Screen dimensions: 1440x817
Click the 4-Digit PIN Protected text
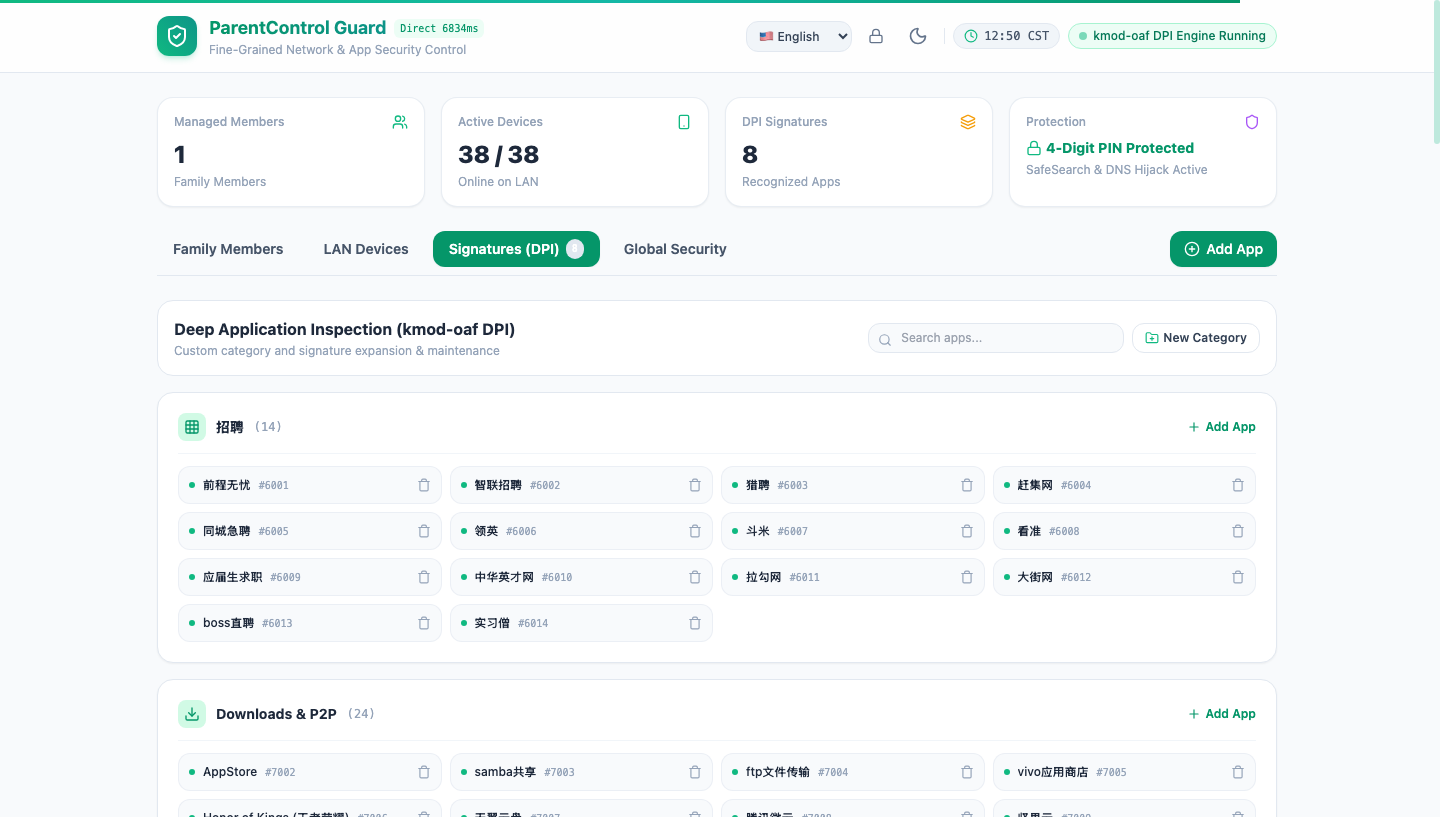tap(1120, 148)
